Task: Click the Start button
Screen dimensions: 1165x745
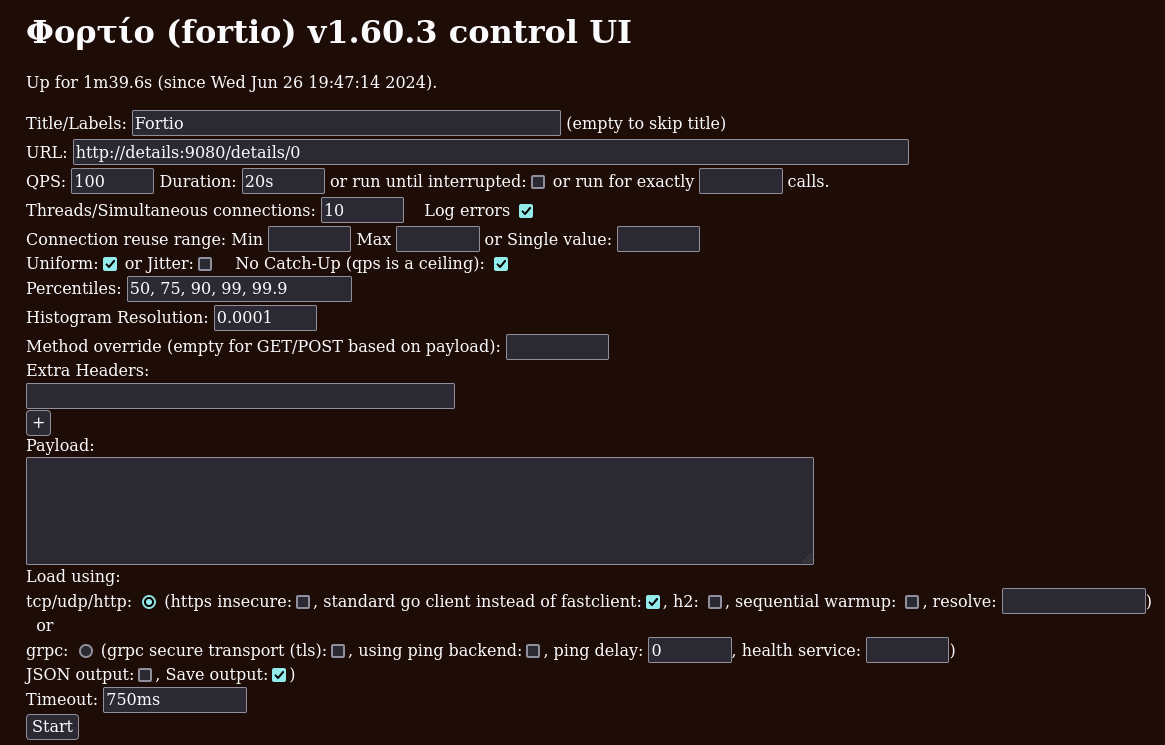Action: pyautogui.click(x=52, y=726)
